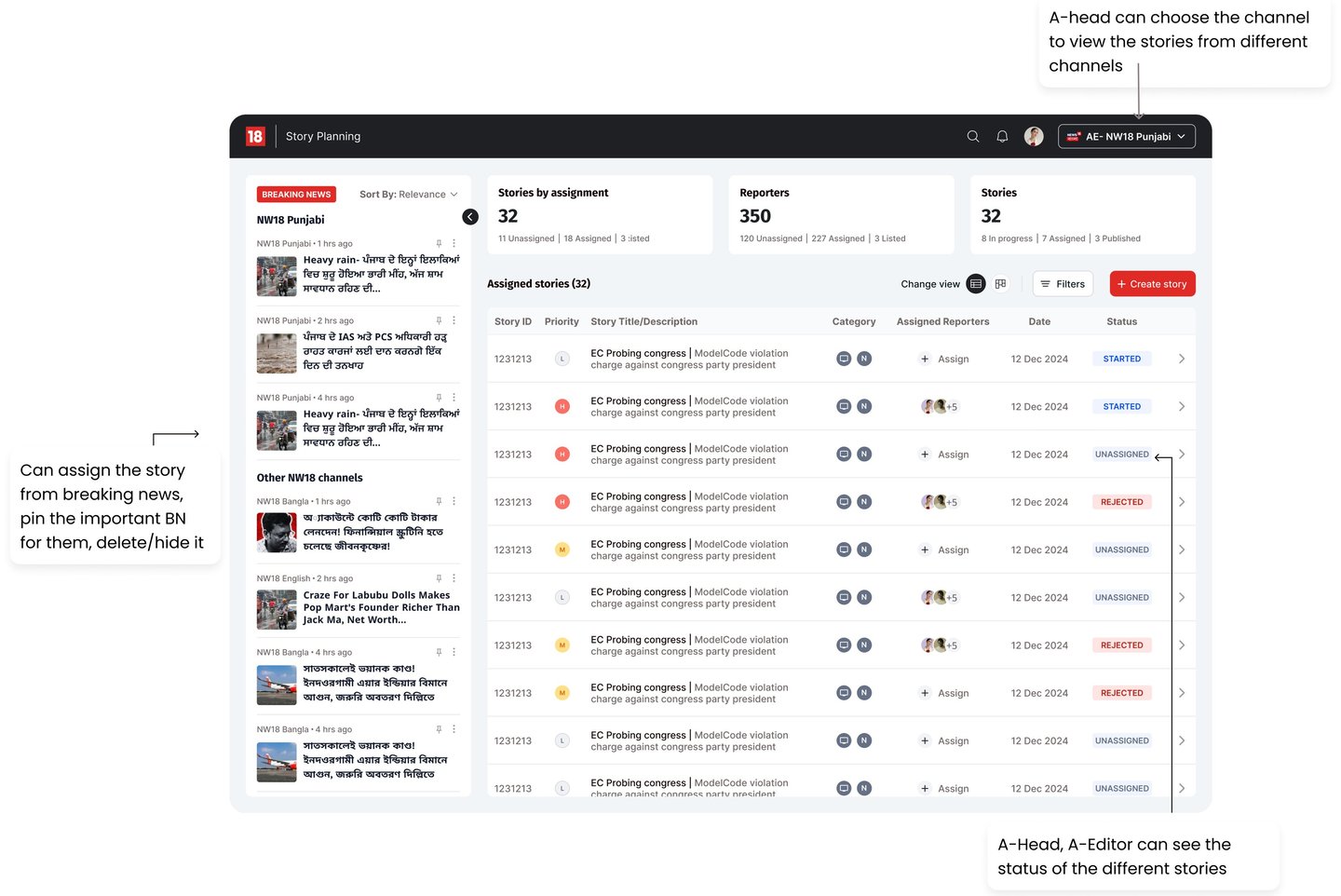This screenshot has width=1341, height=896.
Task: Open notifications bell in the header
Action: 1002,136
